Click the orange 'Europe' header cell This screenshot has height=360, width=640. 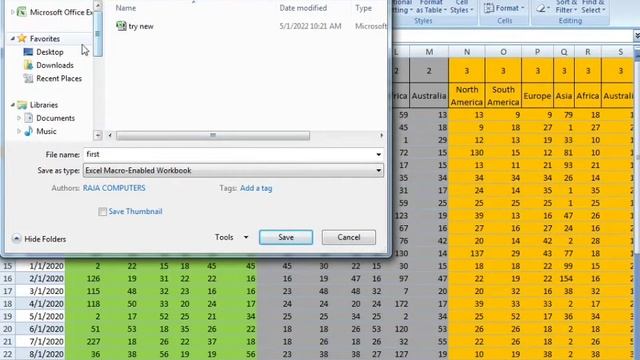[x=537, y=96]
